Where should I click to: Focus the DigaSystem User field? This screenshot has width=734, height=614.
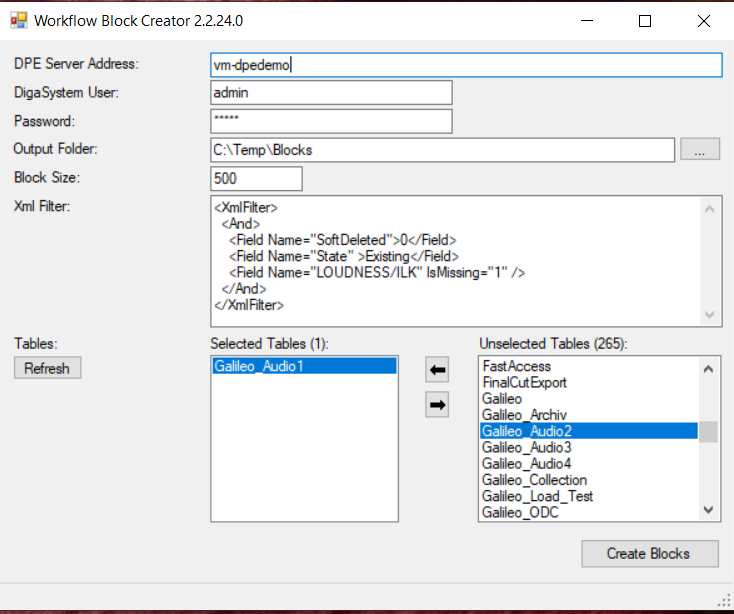tap(331, 92)
